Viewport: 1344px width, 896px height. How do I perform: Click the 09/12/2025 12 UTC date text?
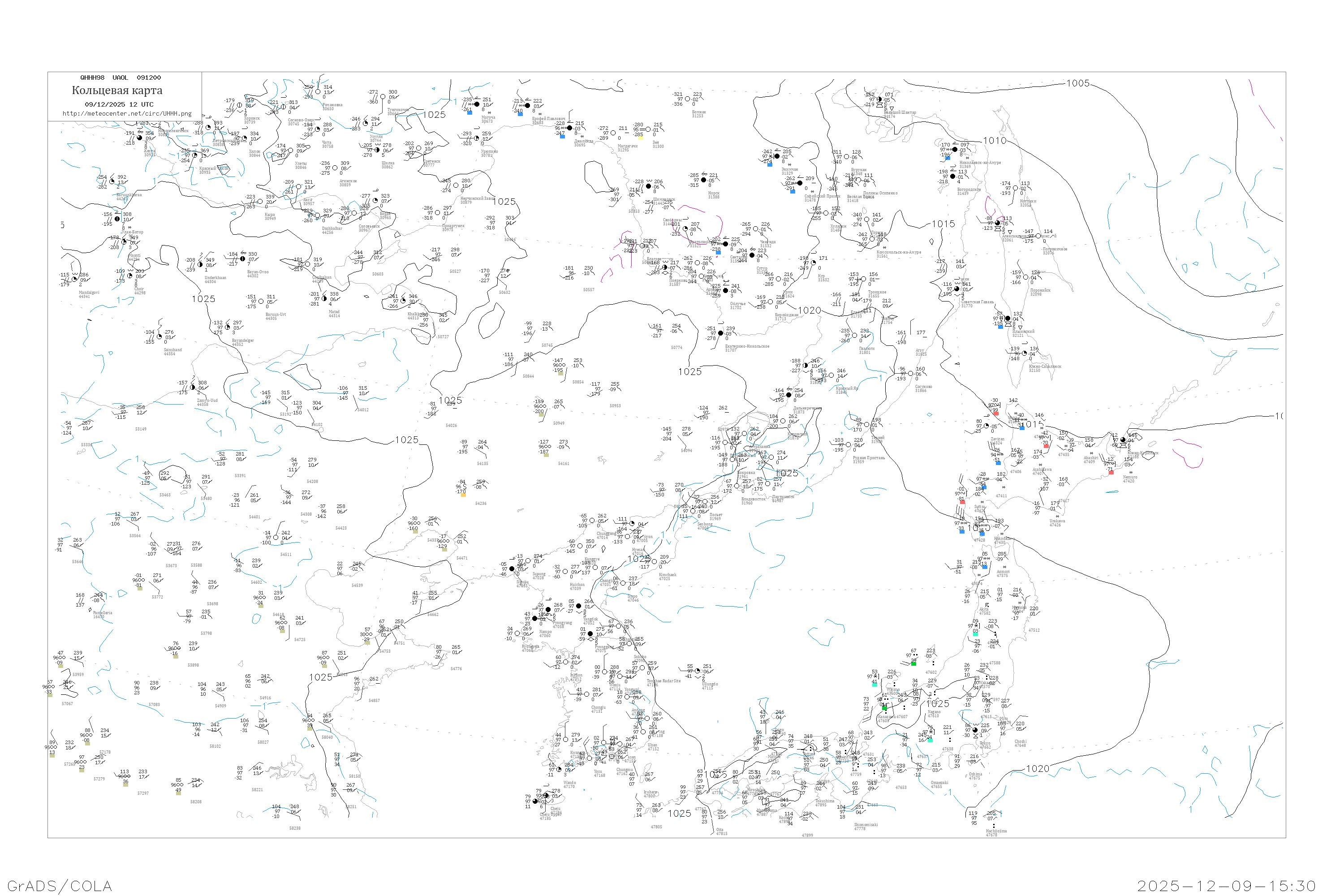pyautogui.click(x=119, y=104)
